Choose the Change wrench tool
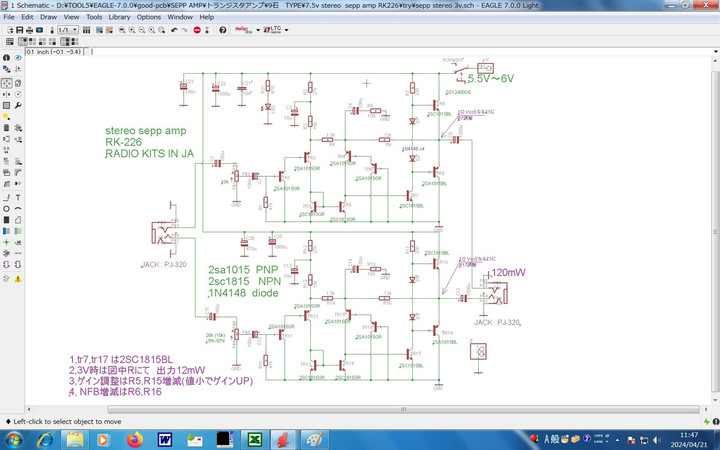Image resolution: width=720 pixels, height=450 pixels. click(20, 105)
